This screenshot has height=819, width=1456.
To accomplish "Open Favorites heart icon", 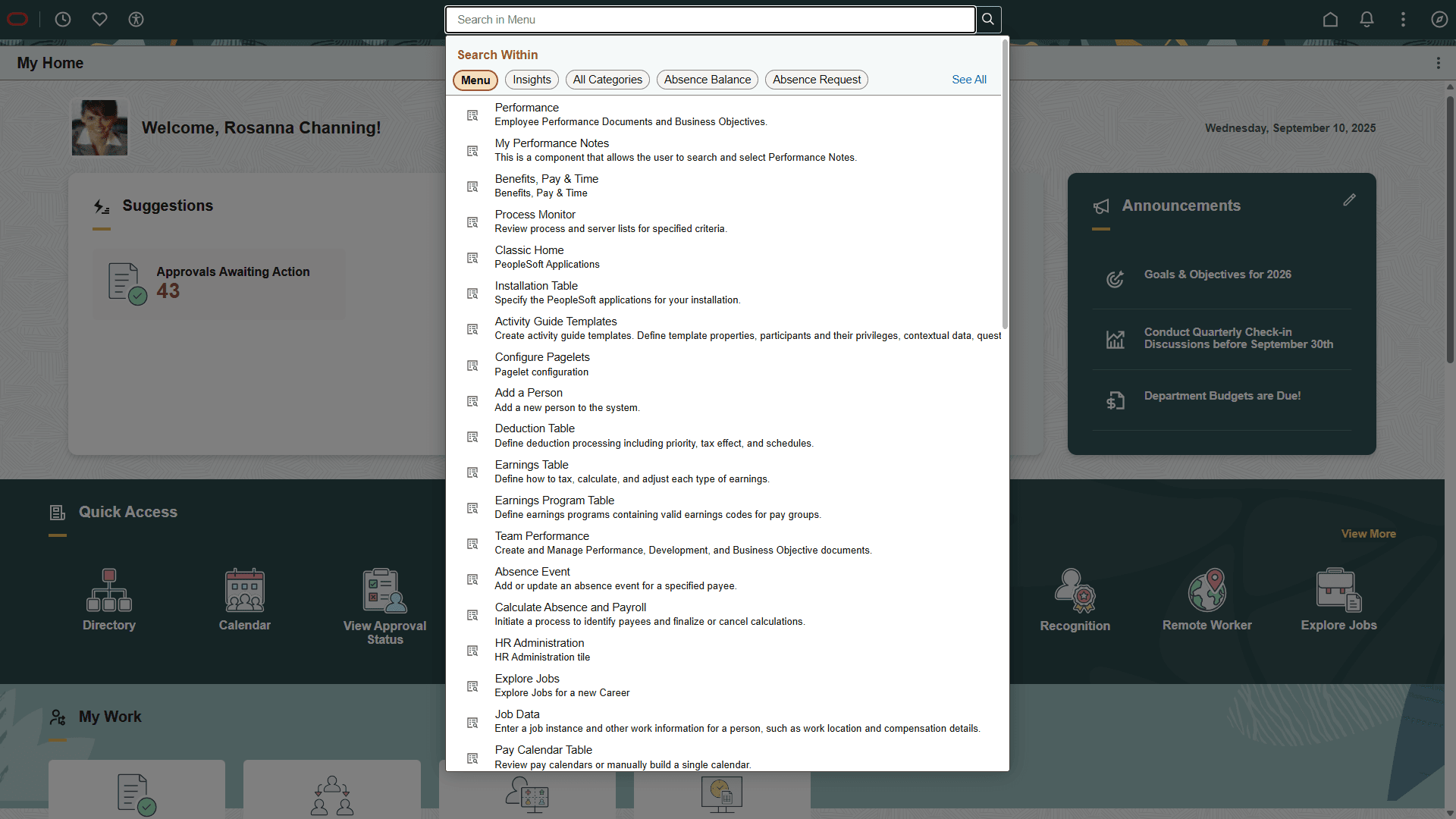I will point(99,20).
